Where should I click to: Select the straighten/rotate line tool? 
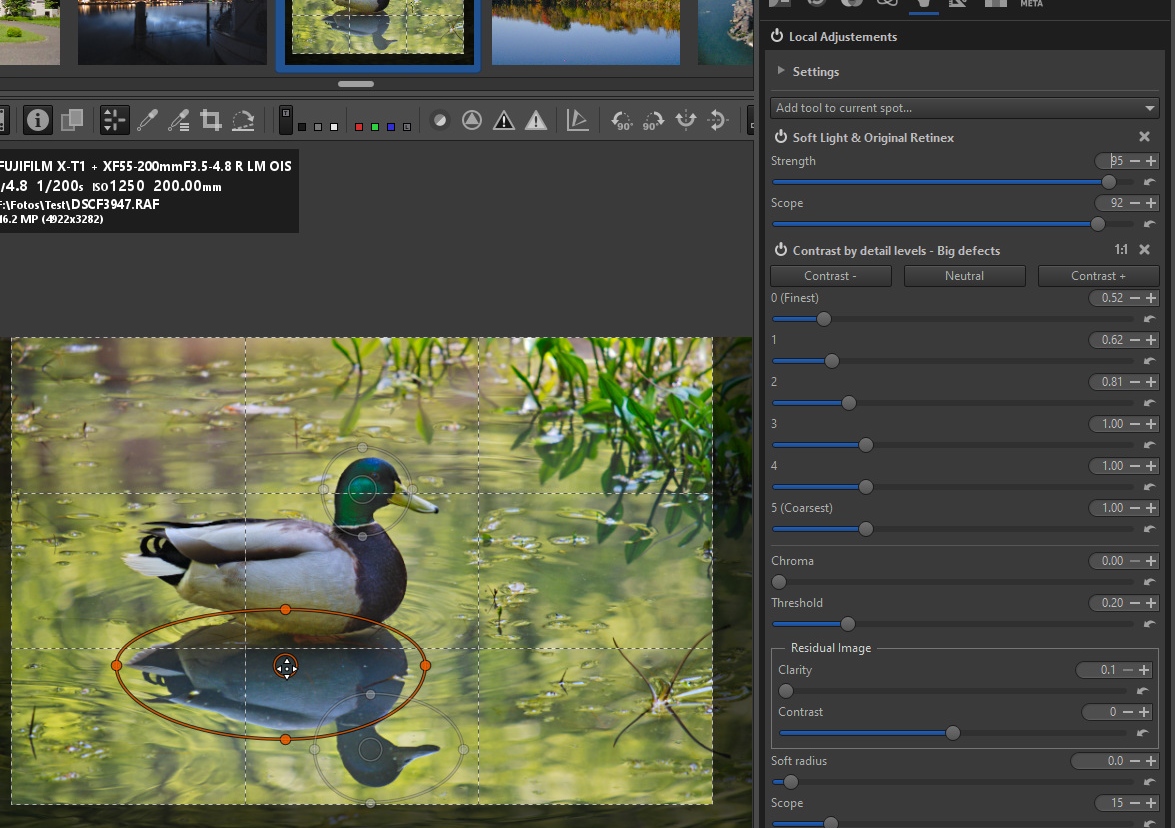pos(243,120)
